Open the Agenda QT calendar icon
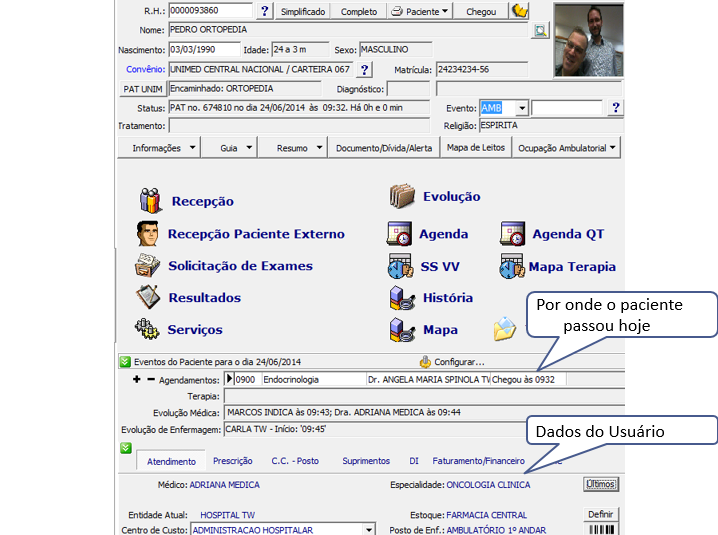 coord(512,234)
